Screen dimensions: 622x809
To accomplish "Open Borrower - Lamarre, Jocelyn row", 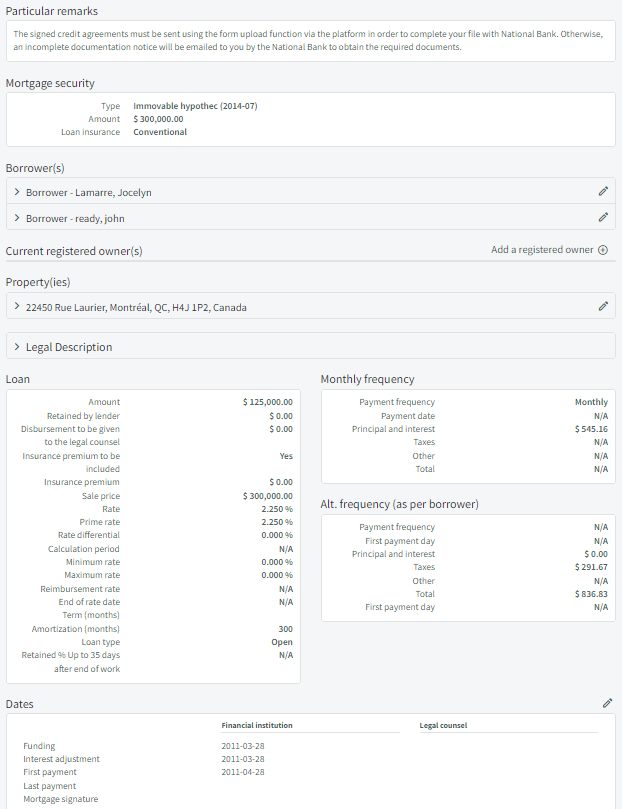I will tap(310, 191).
